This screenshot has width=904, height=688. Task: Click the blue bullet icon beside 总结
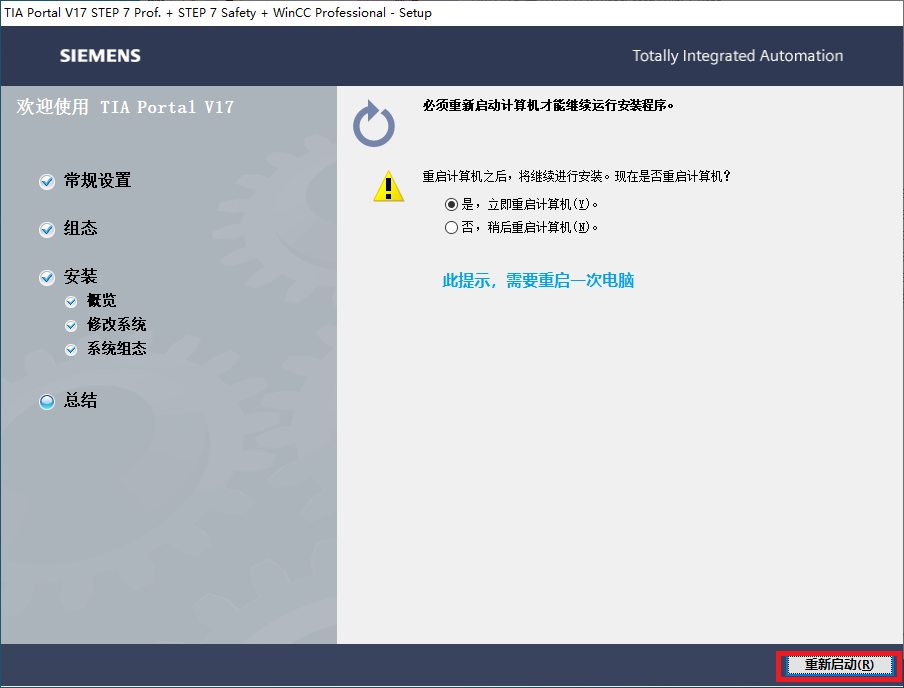[x=47, y=402]
